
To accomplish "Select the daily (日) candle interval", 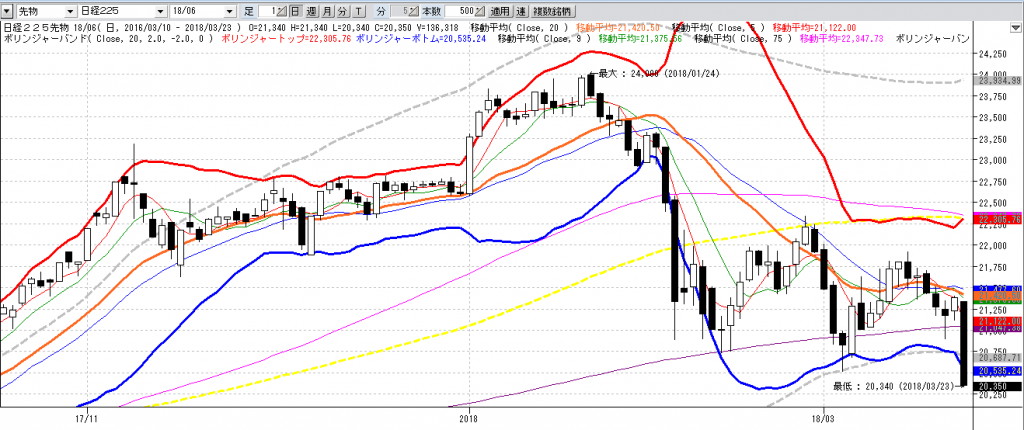I will [x=294, y=10].
